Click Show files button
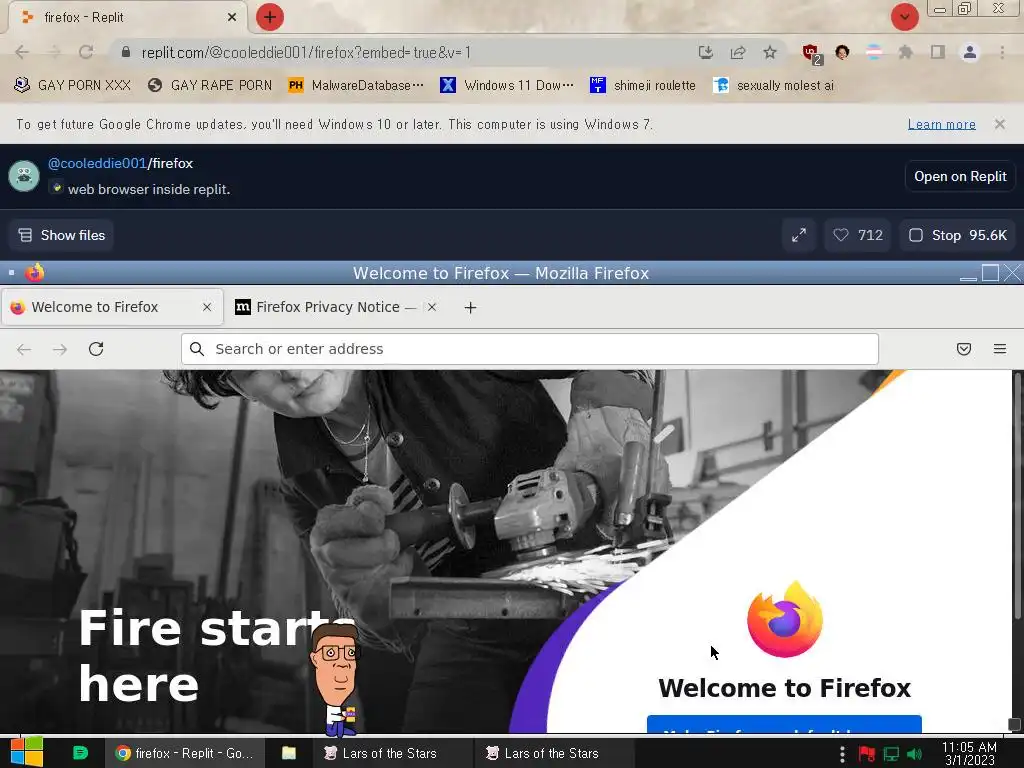The height and width of the screenshot is (768, 1024). click(61, 235)
